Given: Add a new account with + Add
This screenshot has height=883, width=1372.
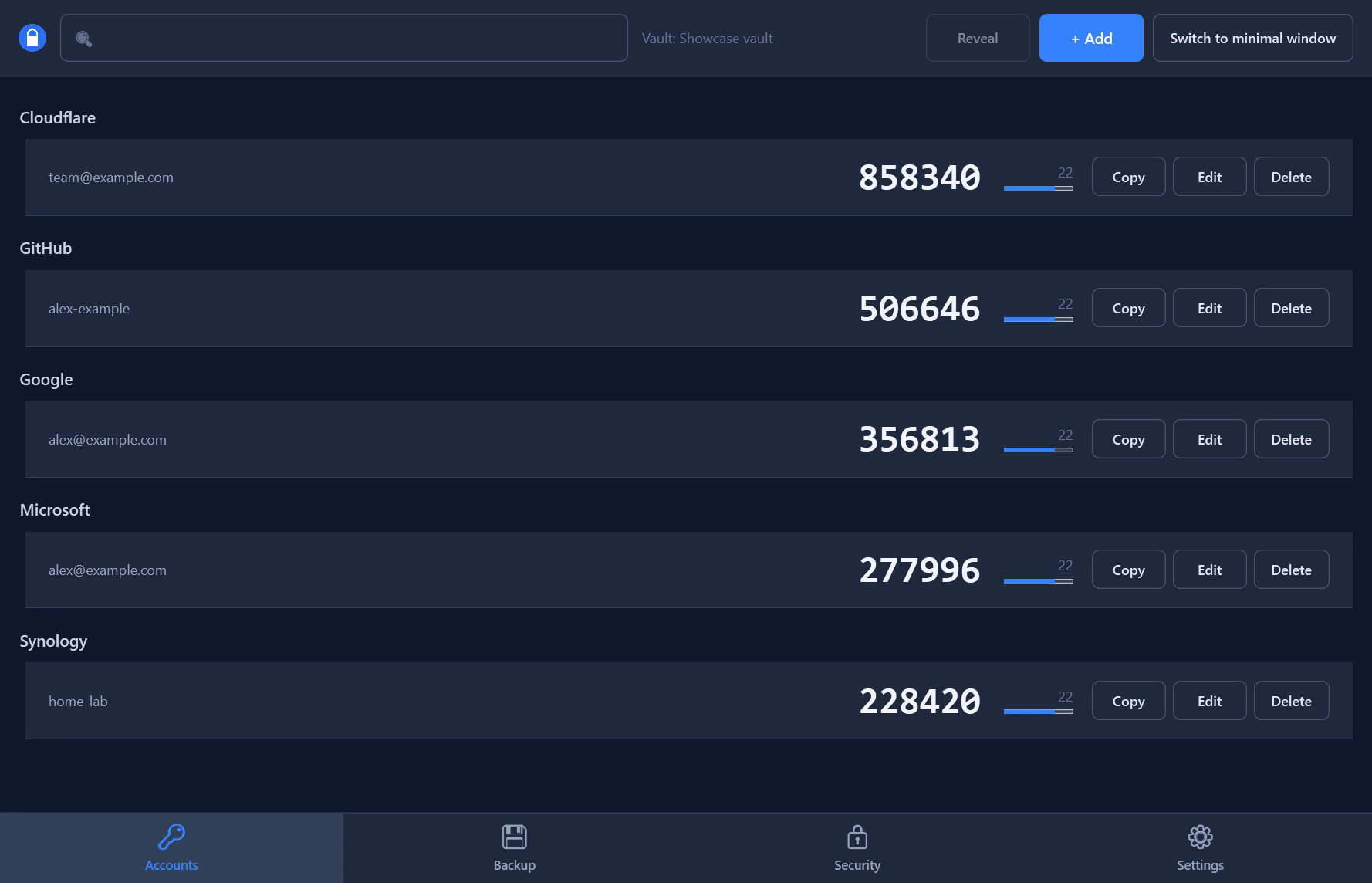Looking at the screenshot, I should click(1091, 38).
